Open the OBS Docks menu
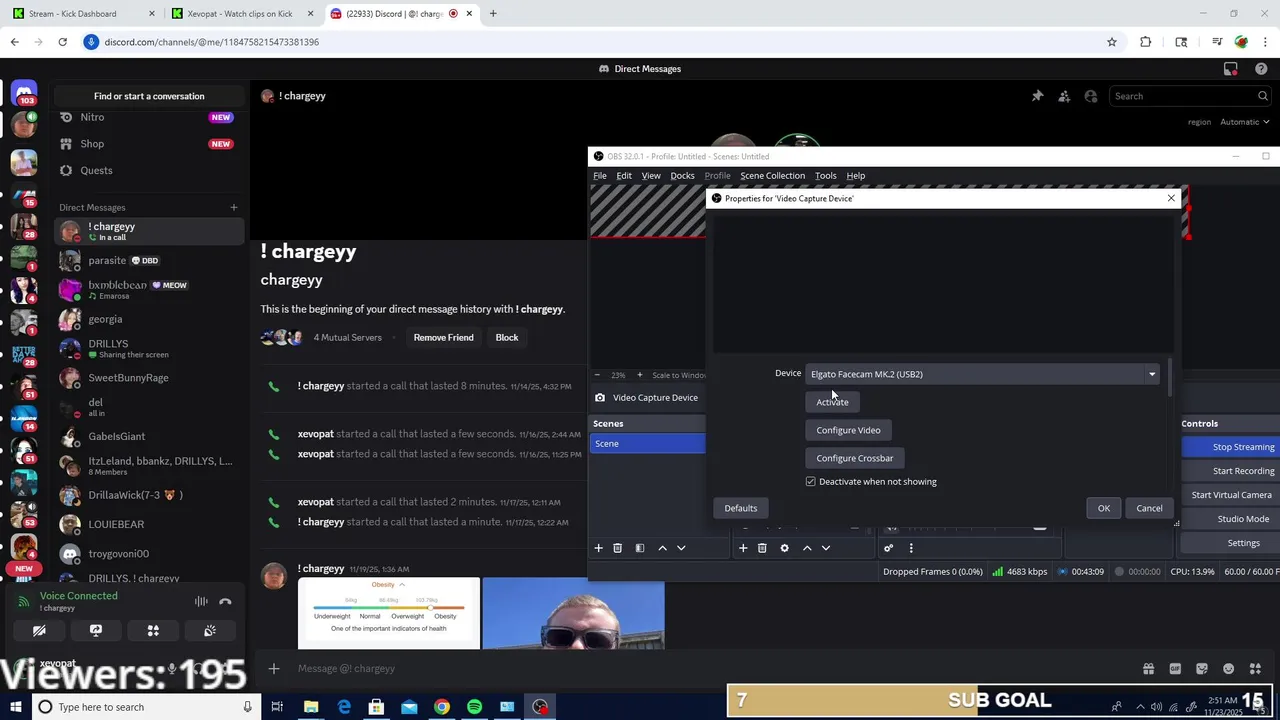The height and width of the screenshot is (720, 1280). pyautogui.click(x=682, y=176)
